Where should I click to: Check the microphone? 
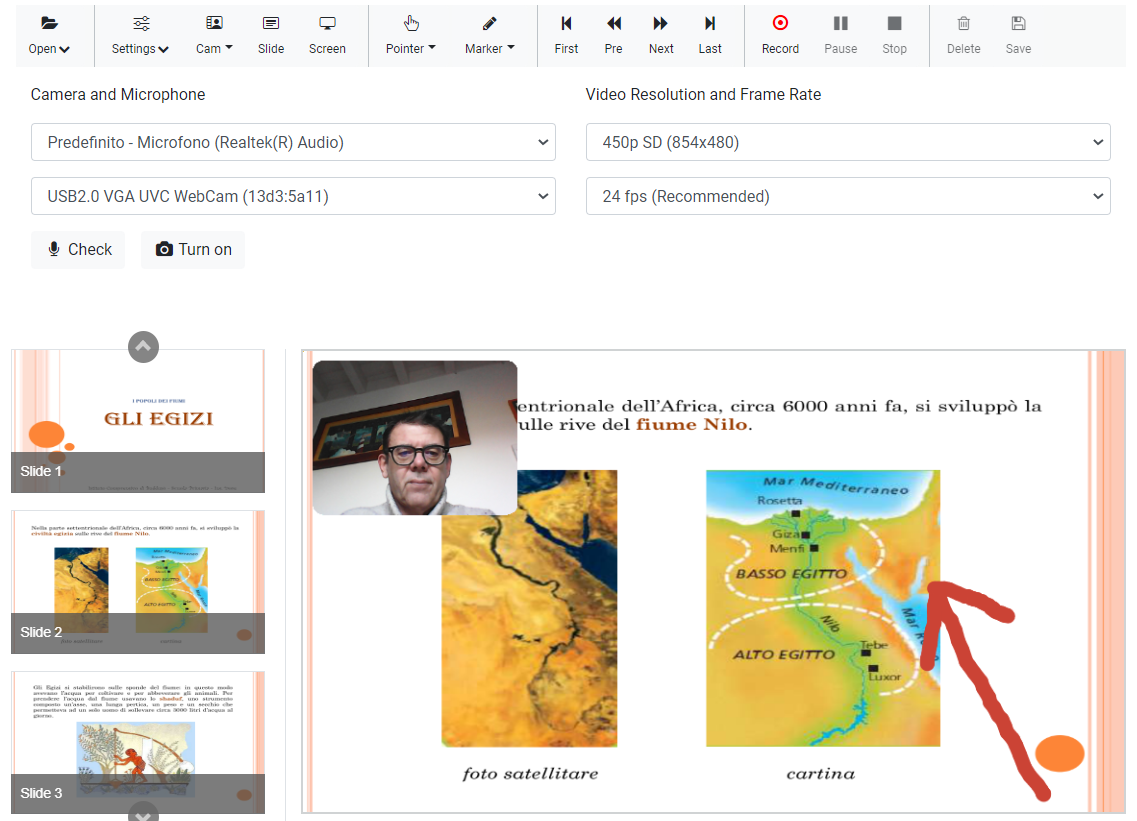click(78, 249)
